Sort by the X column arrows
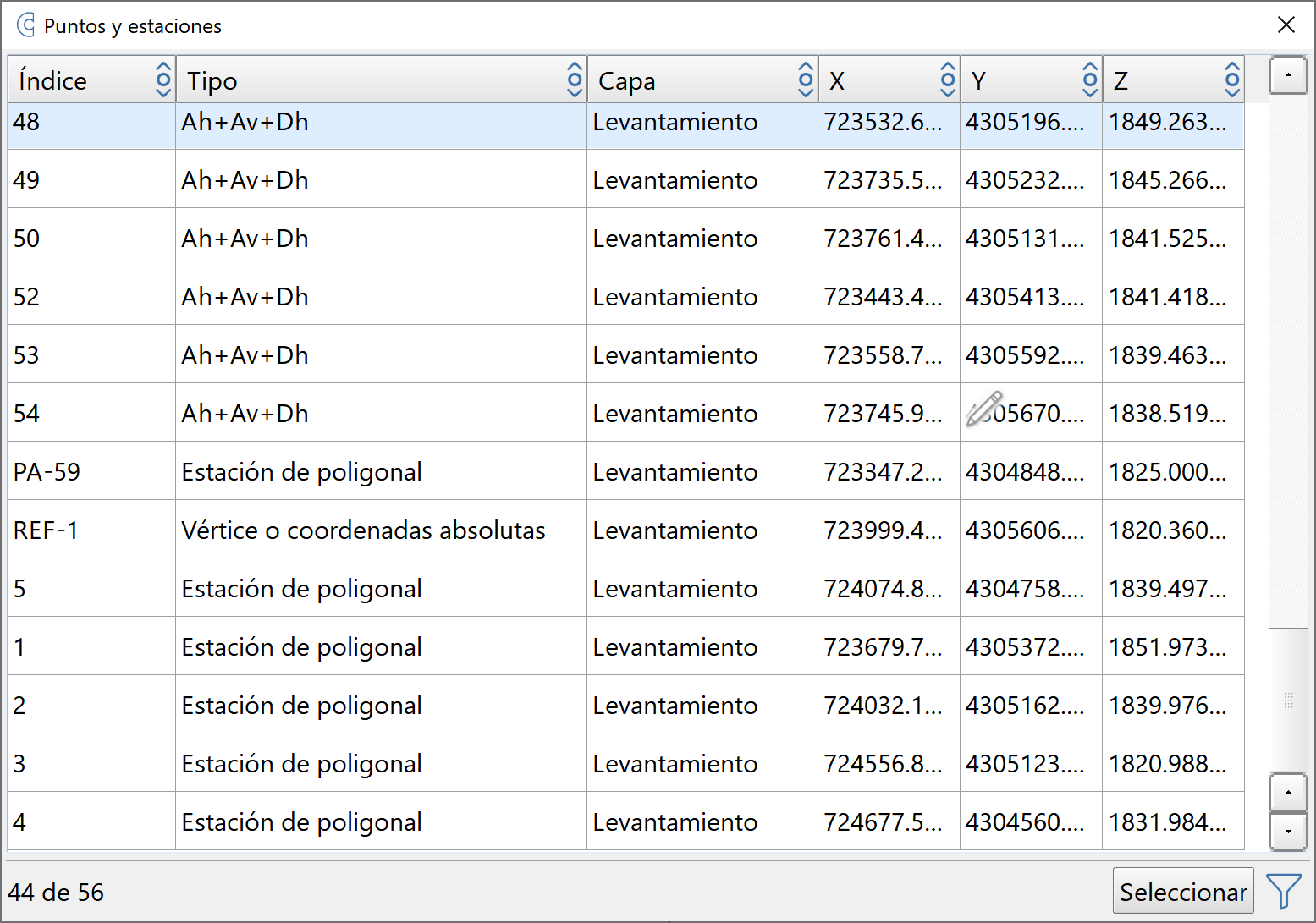Screen dimensions: 1316x923 coord(948,80)
